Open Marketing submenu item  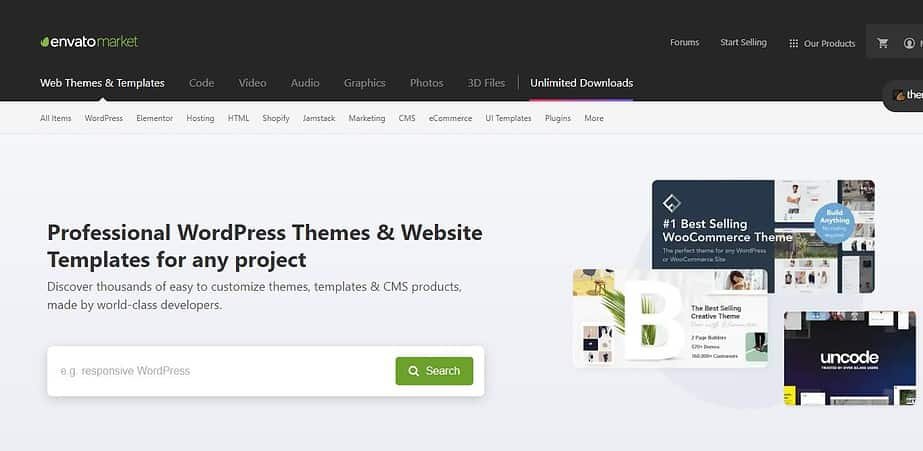point(367,118)
